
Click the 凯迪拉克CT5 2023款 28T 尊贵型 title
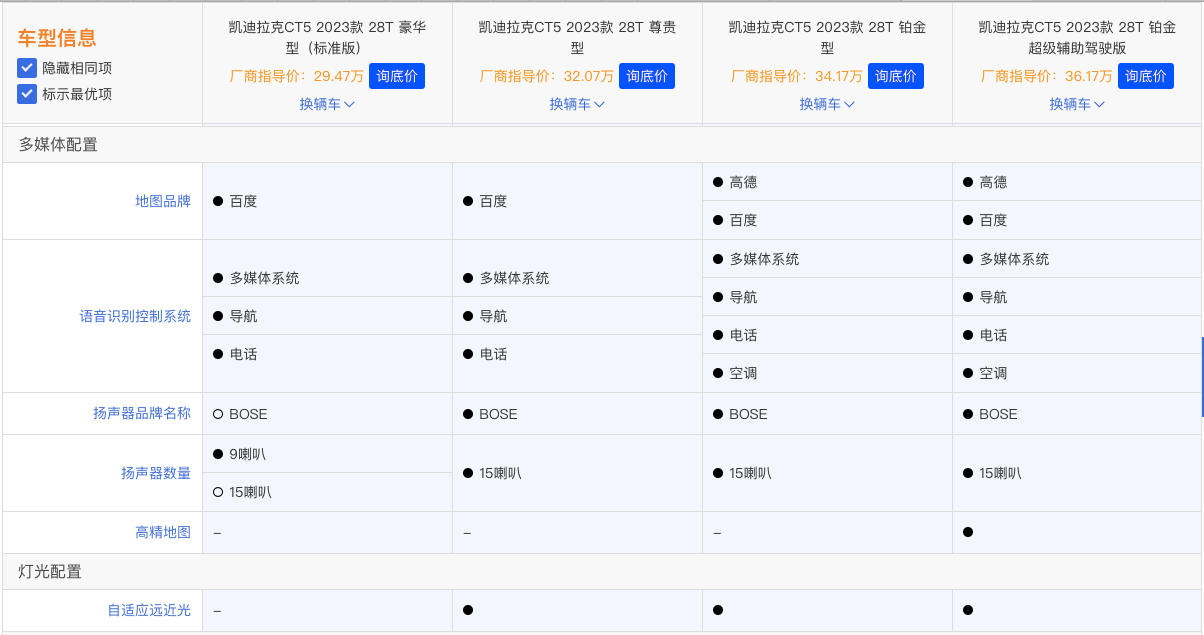click(x=577, y=37)
